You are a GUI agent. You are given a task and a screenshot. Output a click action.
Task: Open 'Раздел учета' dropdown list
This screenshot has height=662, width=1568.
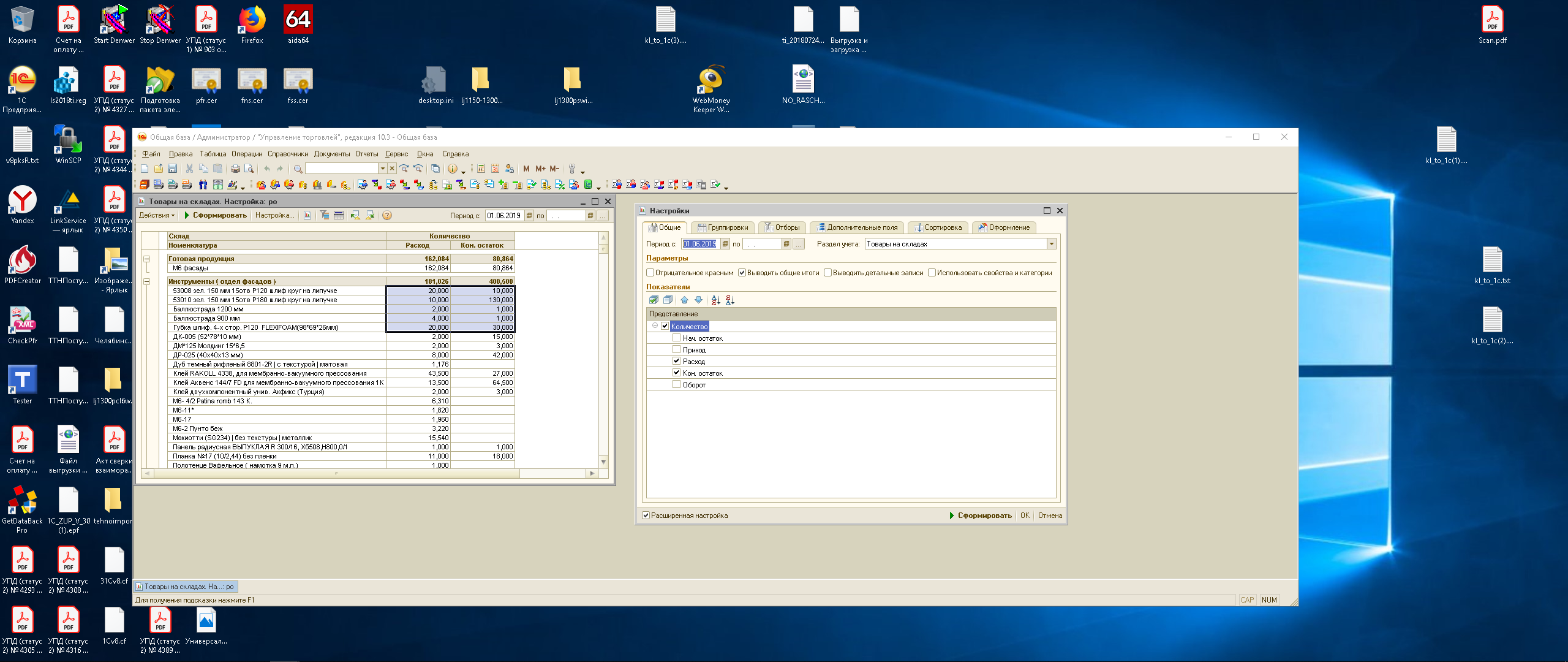pyautogui.click(x=1052, y=244)
